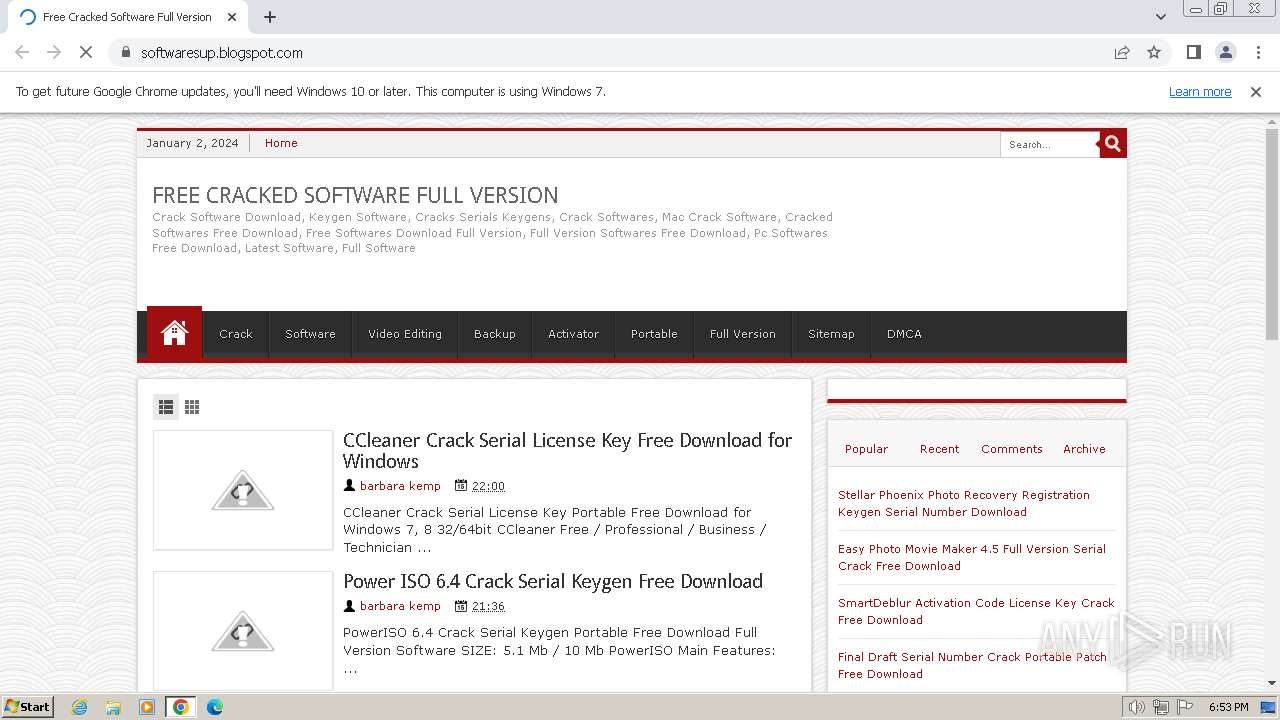Click the page vertical scrollbar thumb

(1272, 235)
